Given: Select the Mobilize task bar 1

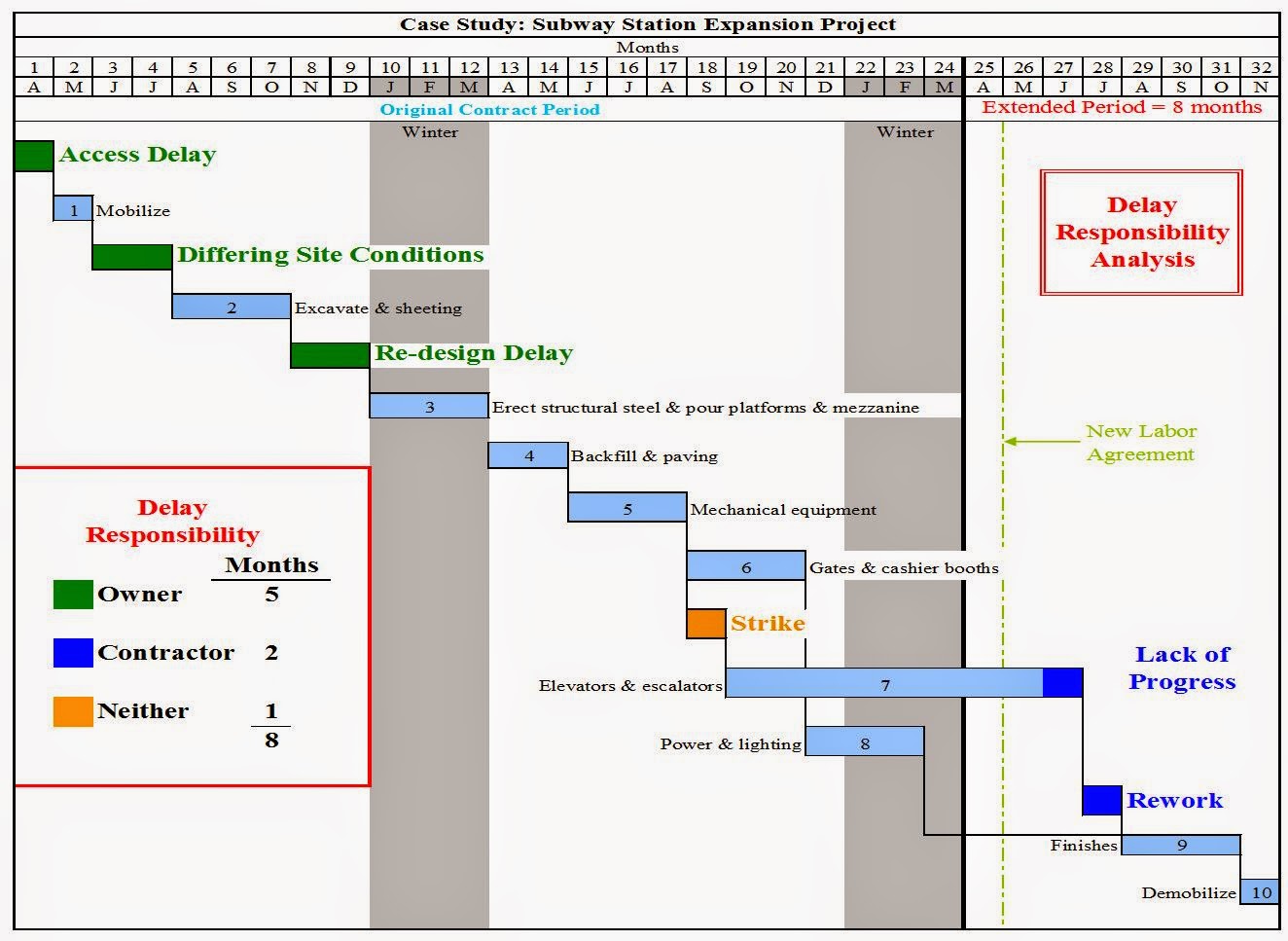Looking at the screenshot, I should click(71, 210).
